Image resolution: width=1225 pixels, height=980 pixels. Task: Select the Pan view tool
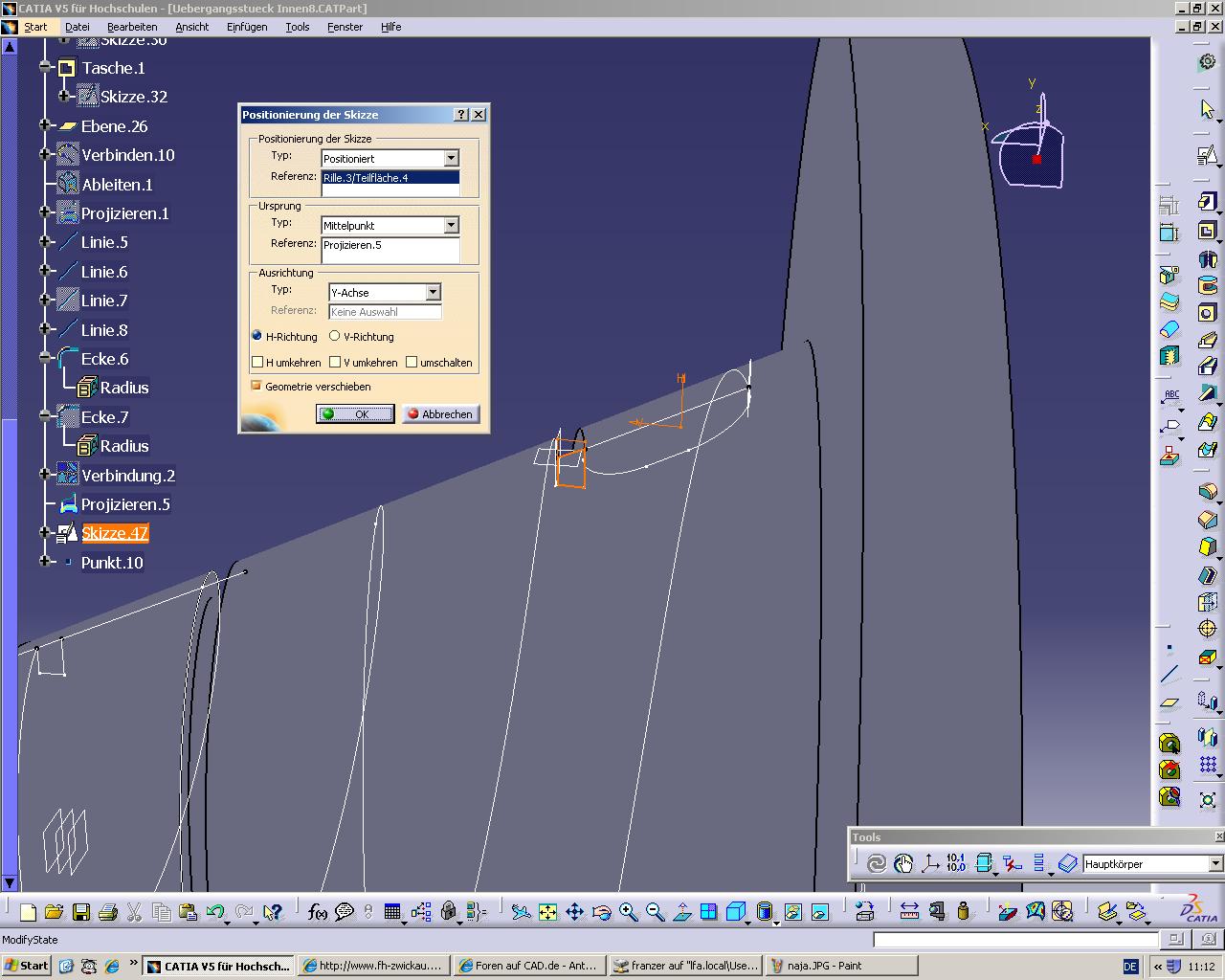pos(574,912)
